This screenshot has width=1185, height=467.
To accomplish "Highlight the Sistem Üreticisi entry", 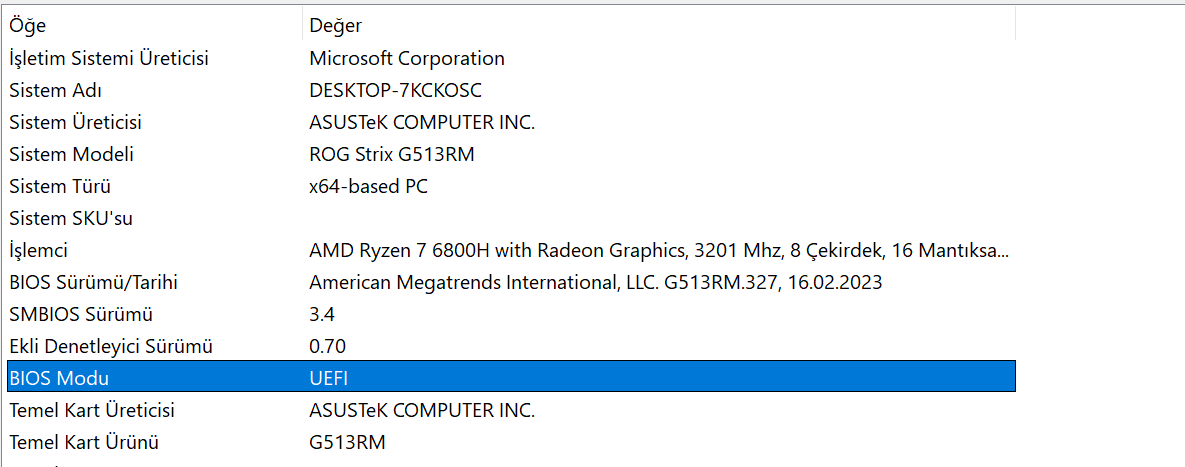I will [75, 122].
